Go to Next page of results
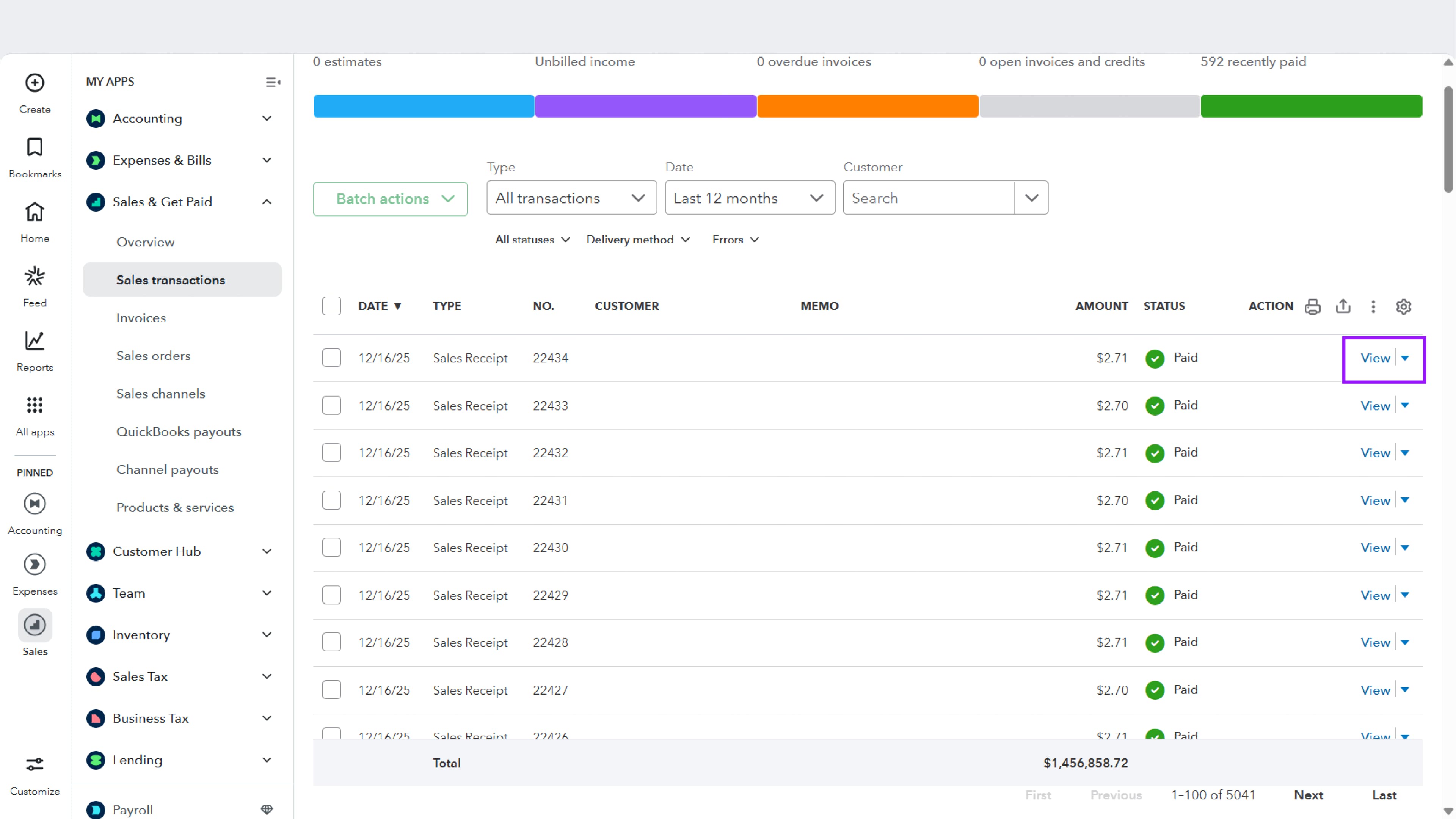This screenshot has height=819, width=1456. [x=1309, y=795]
